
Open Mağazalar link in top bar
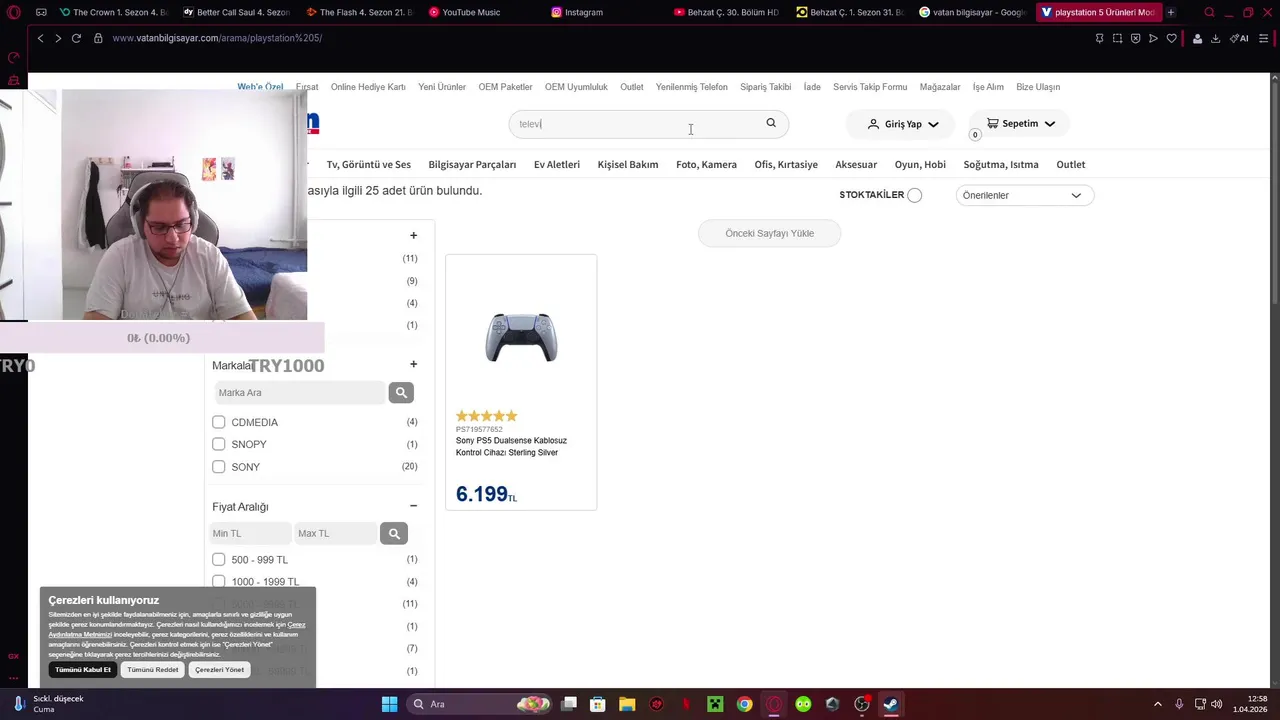click(x=940, y=87)
